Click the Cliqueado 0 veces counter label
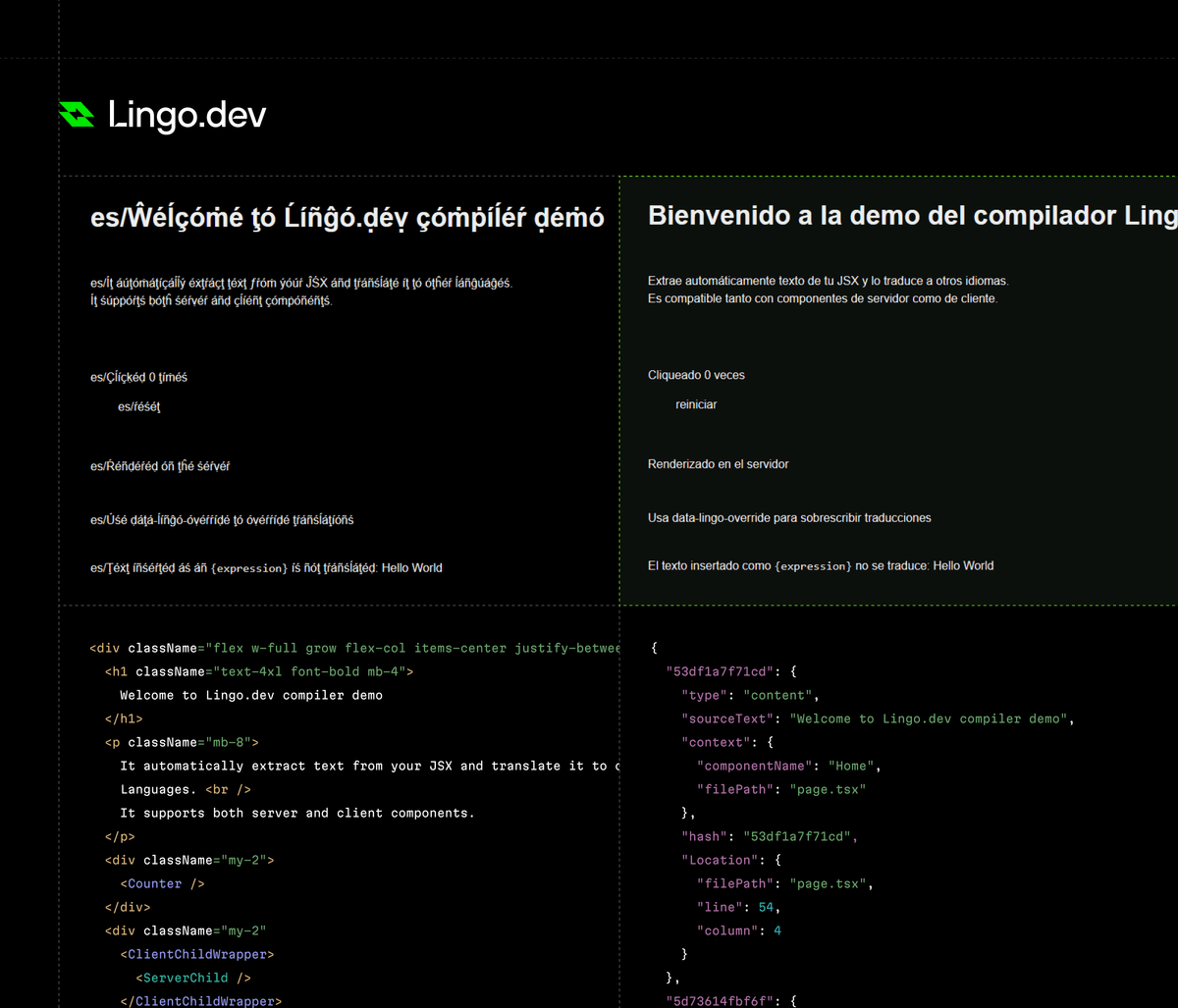This screenshot has height=1008, width=1178. [x=696, y=375]
